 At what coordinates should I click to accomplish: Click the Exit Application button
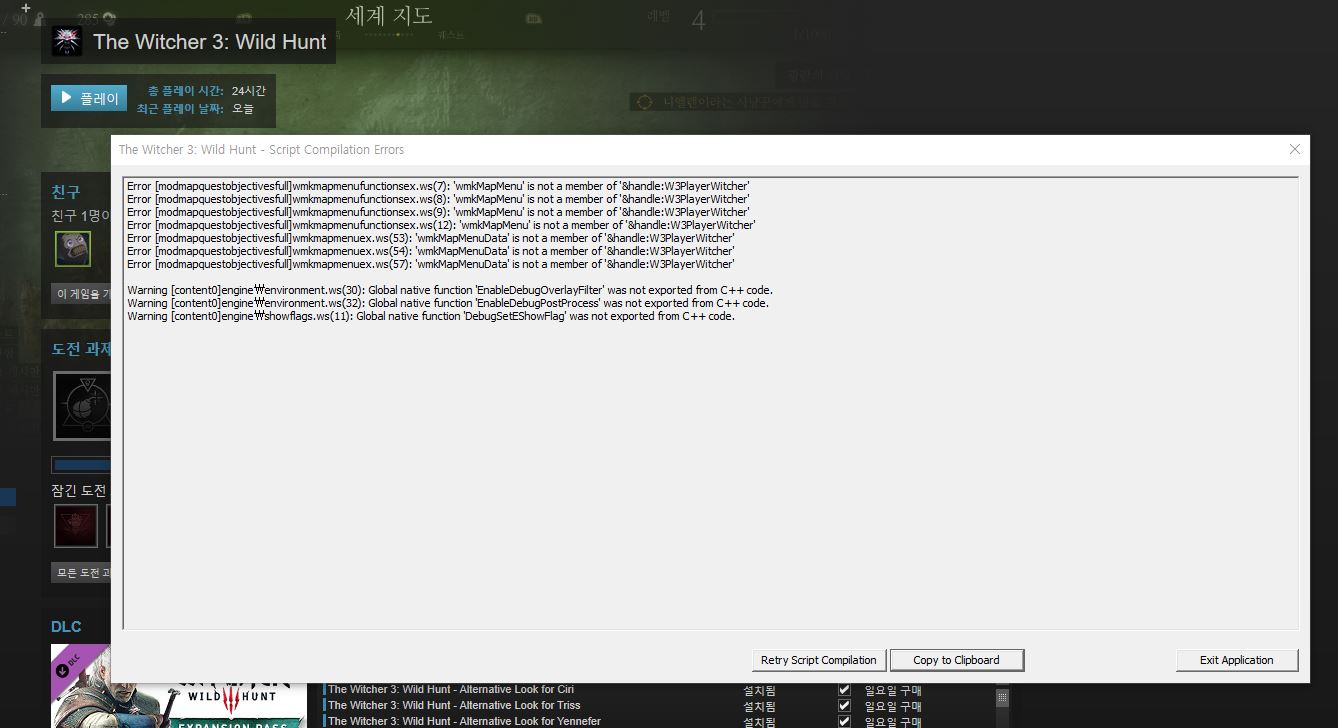pyautogui.click(x=1237, y=660)
